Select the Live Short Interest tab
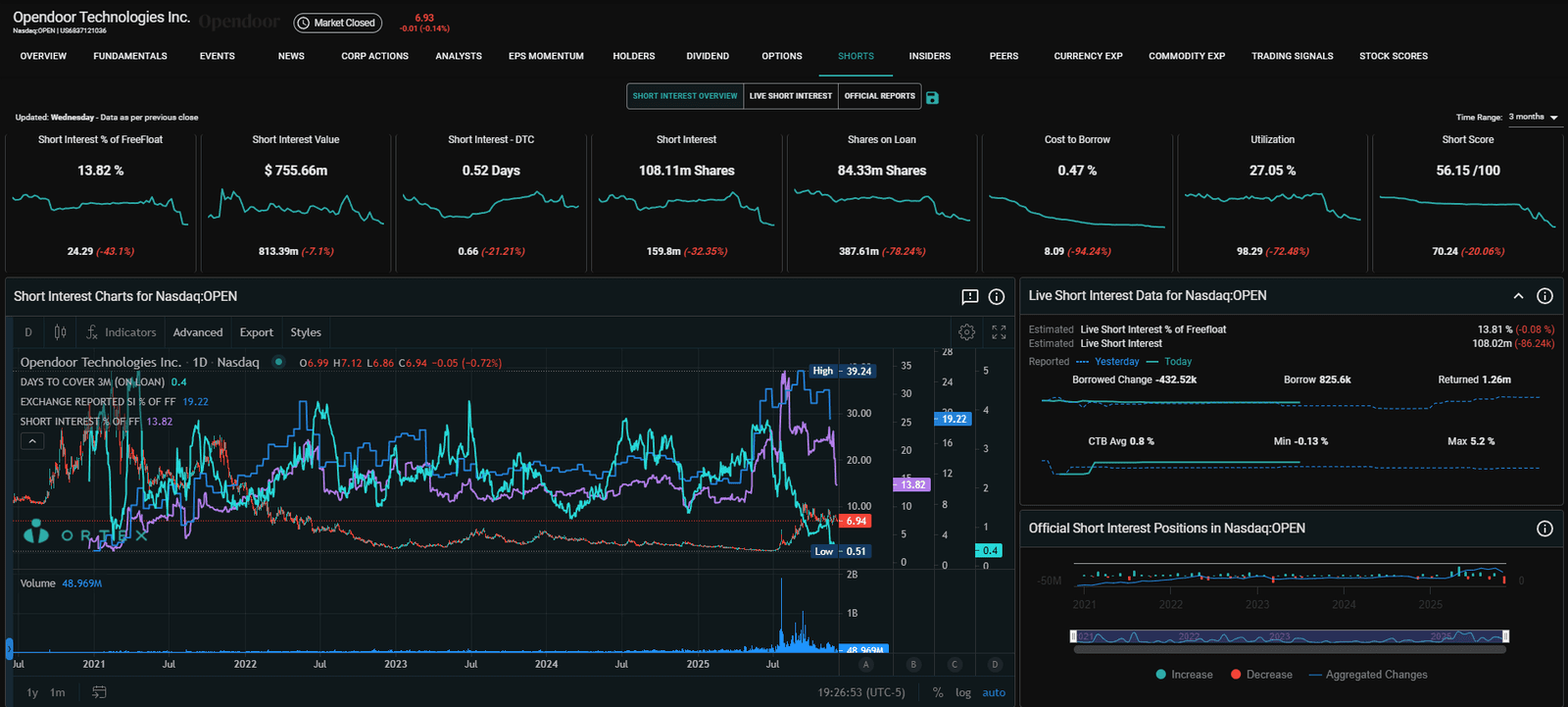 click(x=790, y=96)
